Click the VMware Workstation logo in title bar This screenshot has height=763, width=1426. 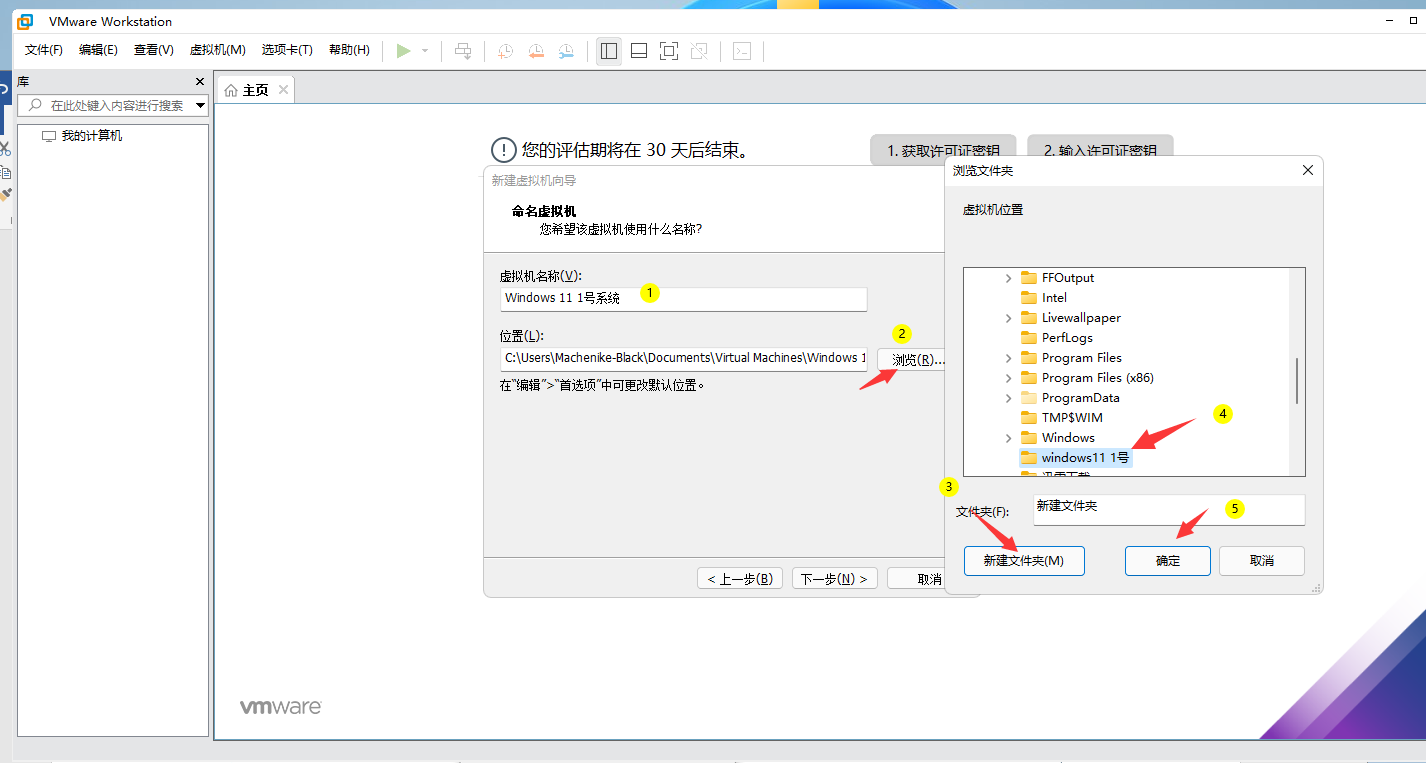pos(26,21)
